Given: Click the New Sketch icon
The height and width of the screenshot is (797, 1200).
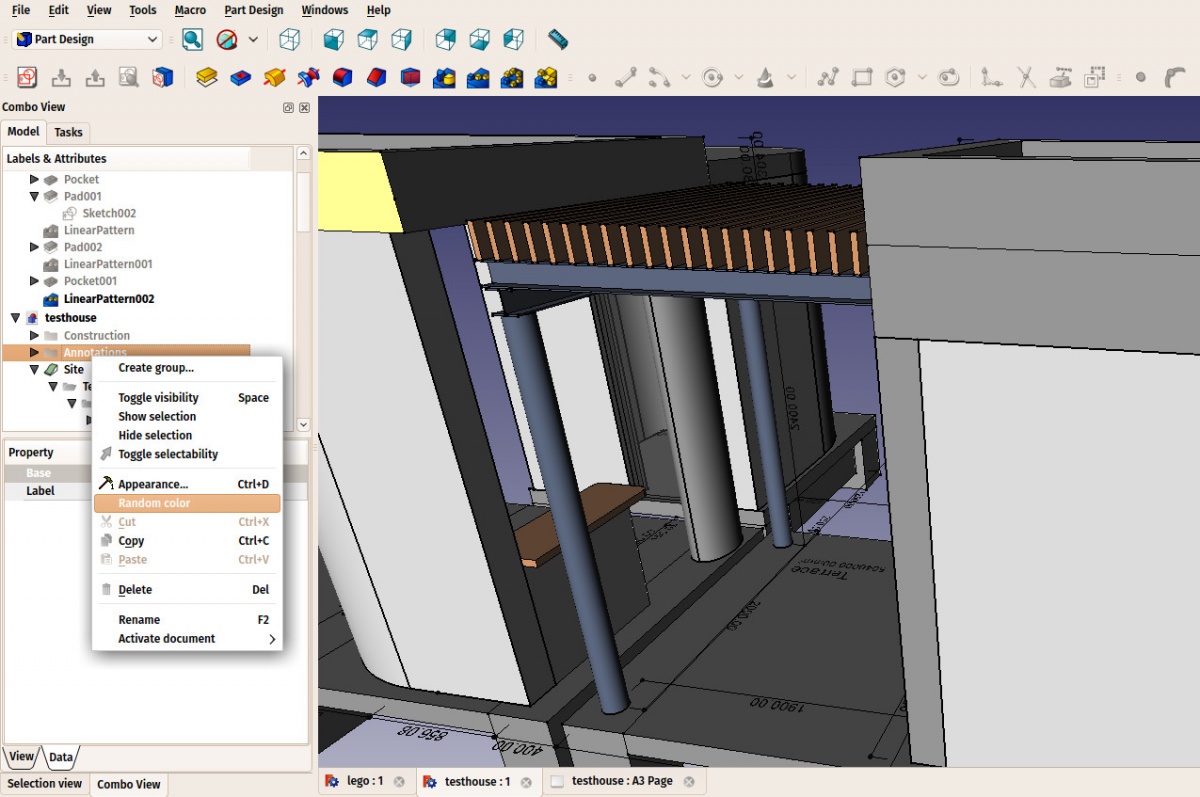Looking at the screenshot, I should pyautogui.click(x=27, y=77).
